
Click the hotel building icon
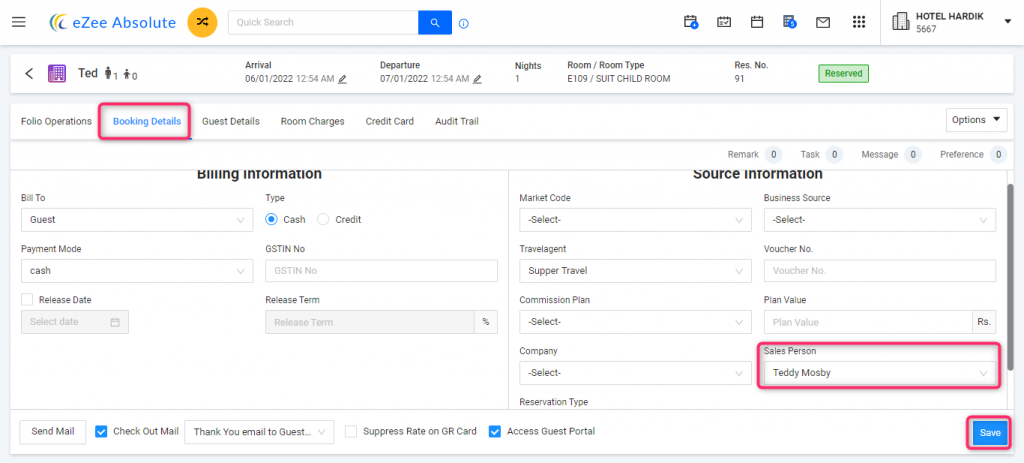tap(901, 22)
